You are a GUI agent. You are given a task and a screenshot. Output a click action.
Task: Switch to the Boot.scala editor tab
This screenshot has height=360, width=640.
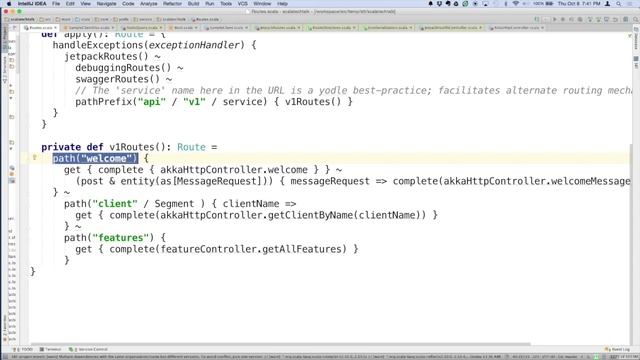(184, 28)
